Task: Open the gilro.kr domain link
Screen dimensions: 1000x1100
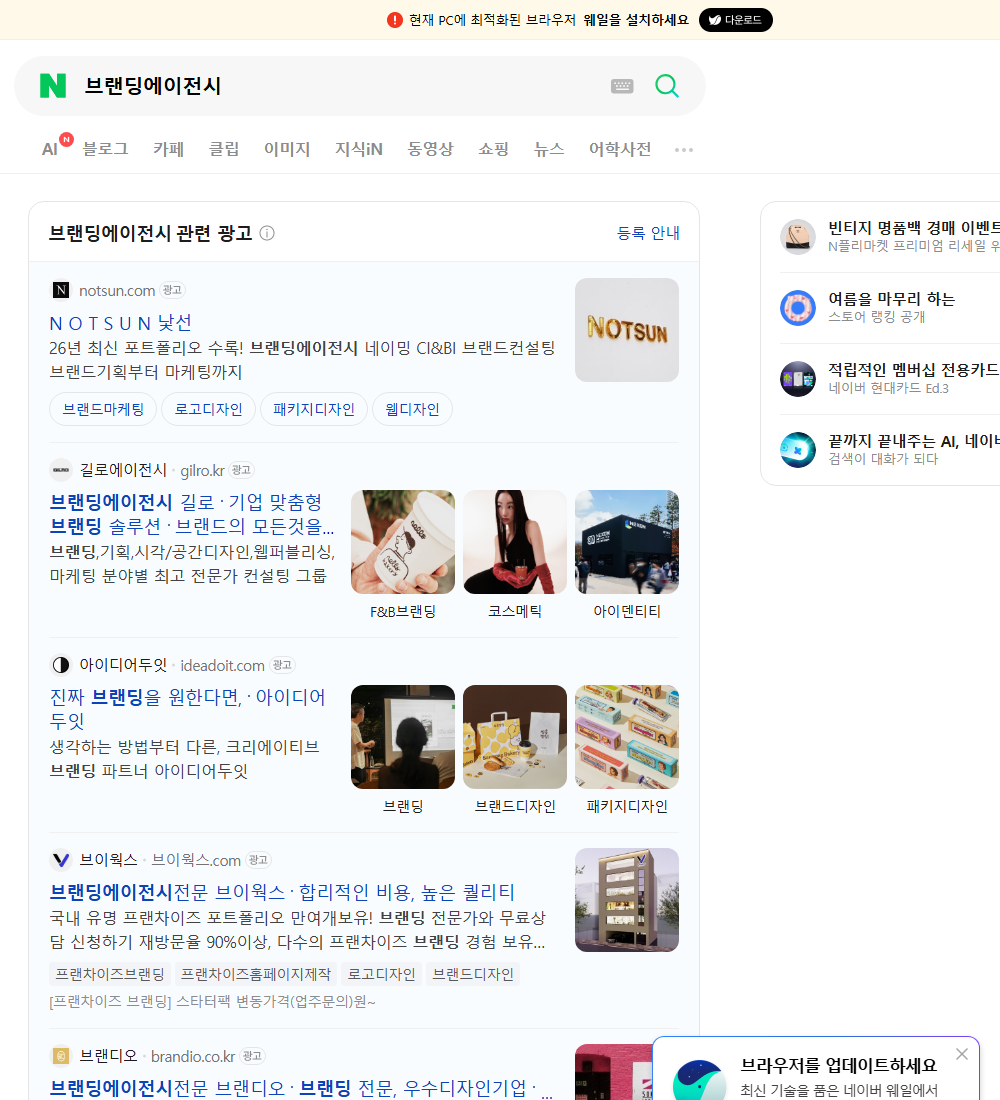Action: (202, 470)
